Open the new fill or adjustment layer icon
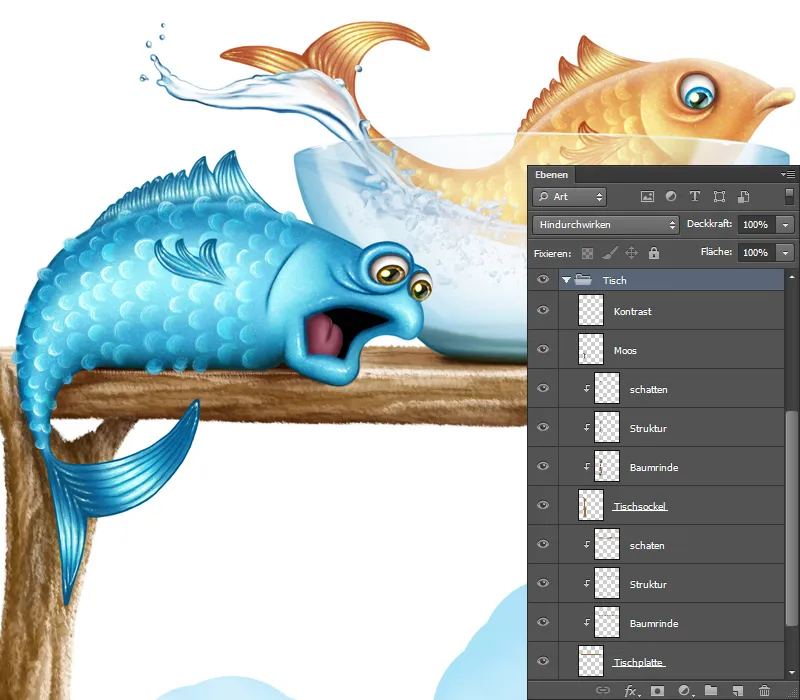The image size is (800, 700). [x=683, y=691]
